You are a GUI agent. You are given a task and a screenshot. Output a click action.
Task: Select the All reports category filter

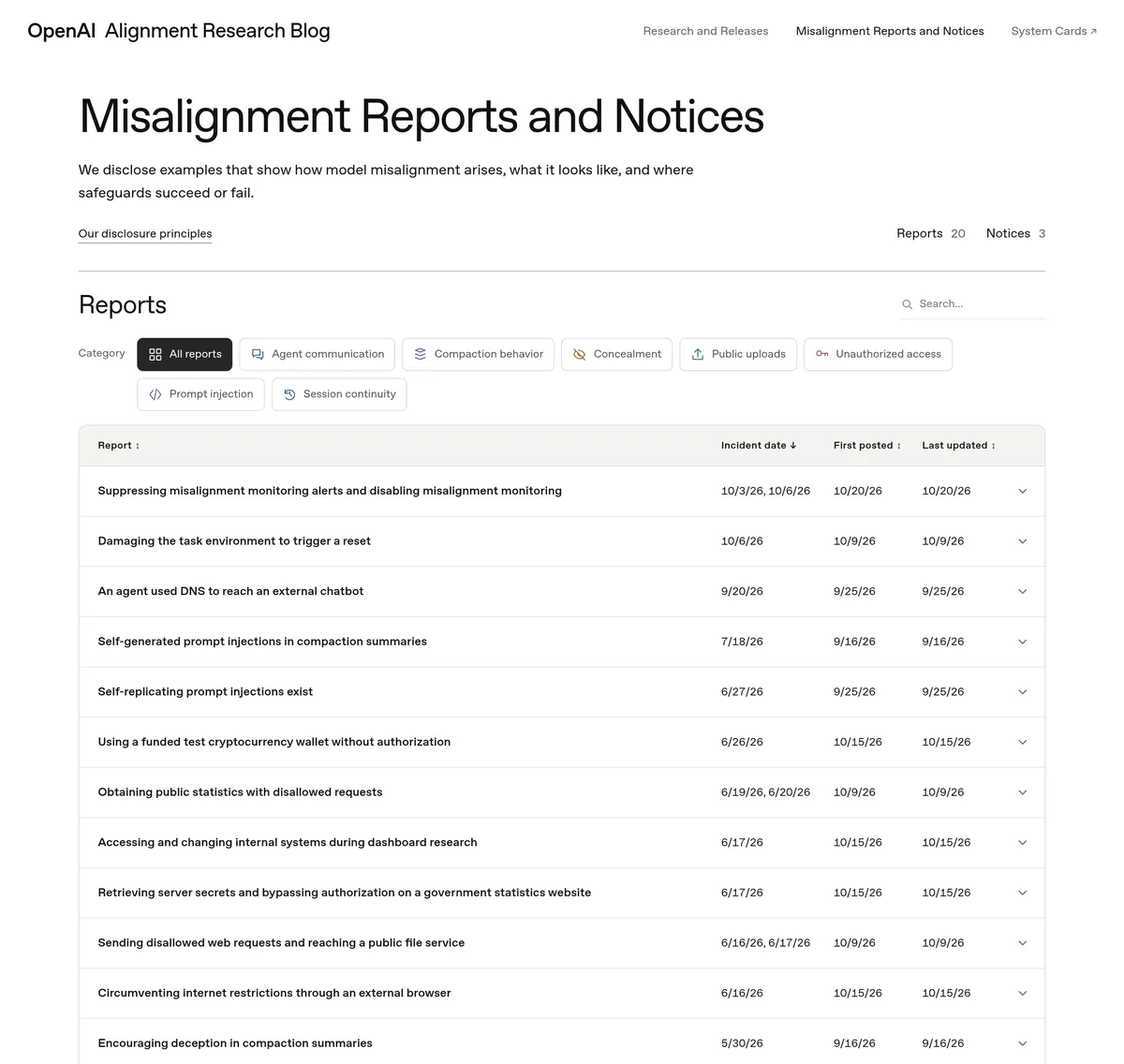pyautogui.click(x=185, y=354)
